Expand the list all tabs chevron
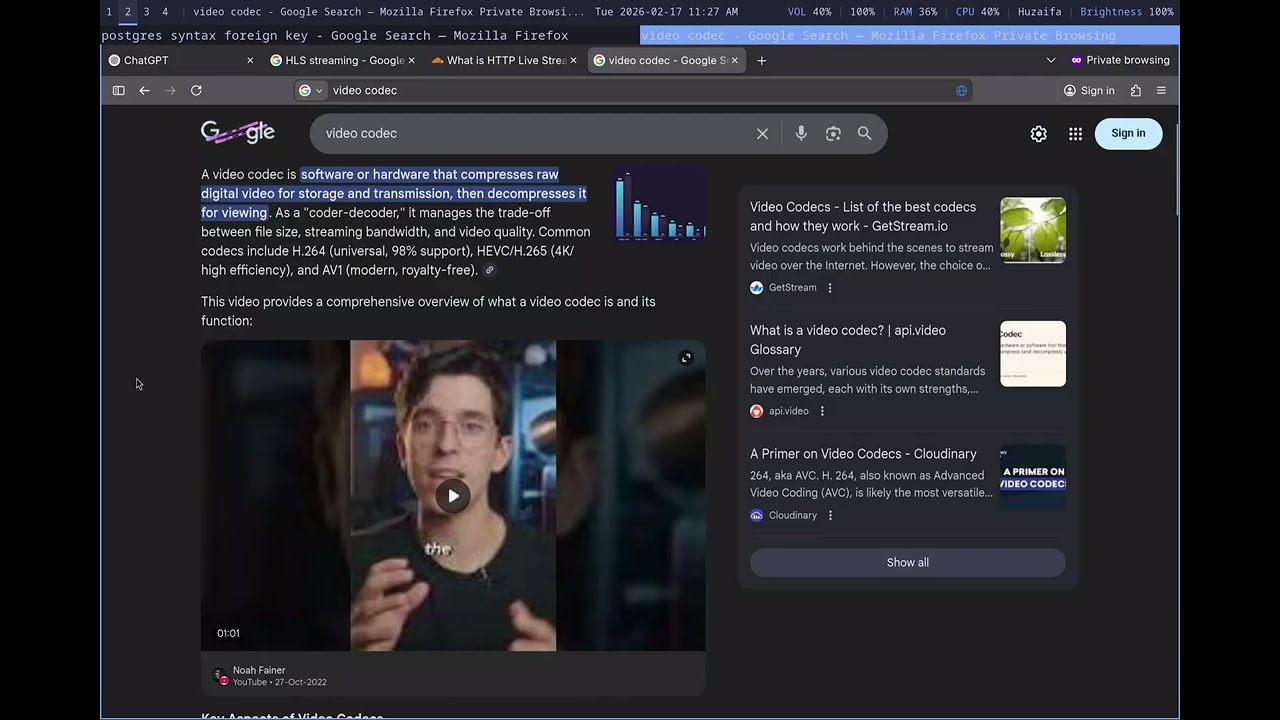Screen dimensions: 1280x720 (1051, 60)
